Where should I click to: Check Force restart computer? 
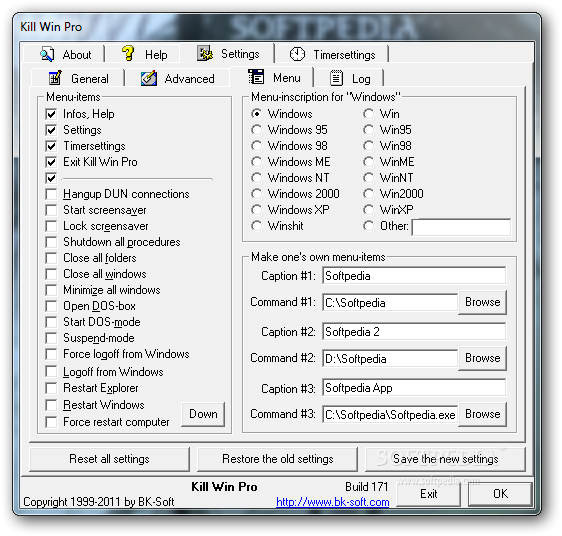(x=51, y=422)
